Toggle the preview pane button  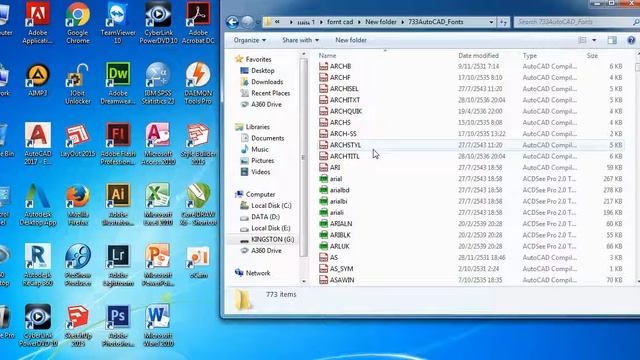click(x=612, y=40)
